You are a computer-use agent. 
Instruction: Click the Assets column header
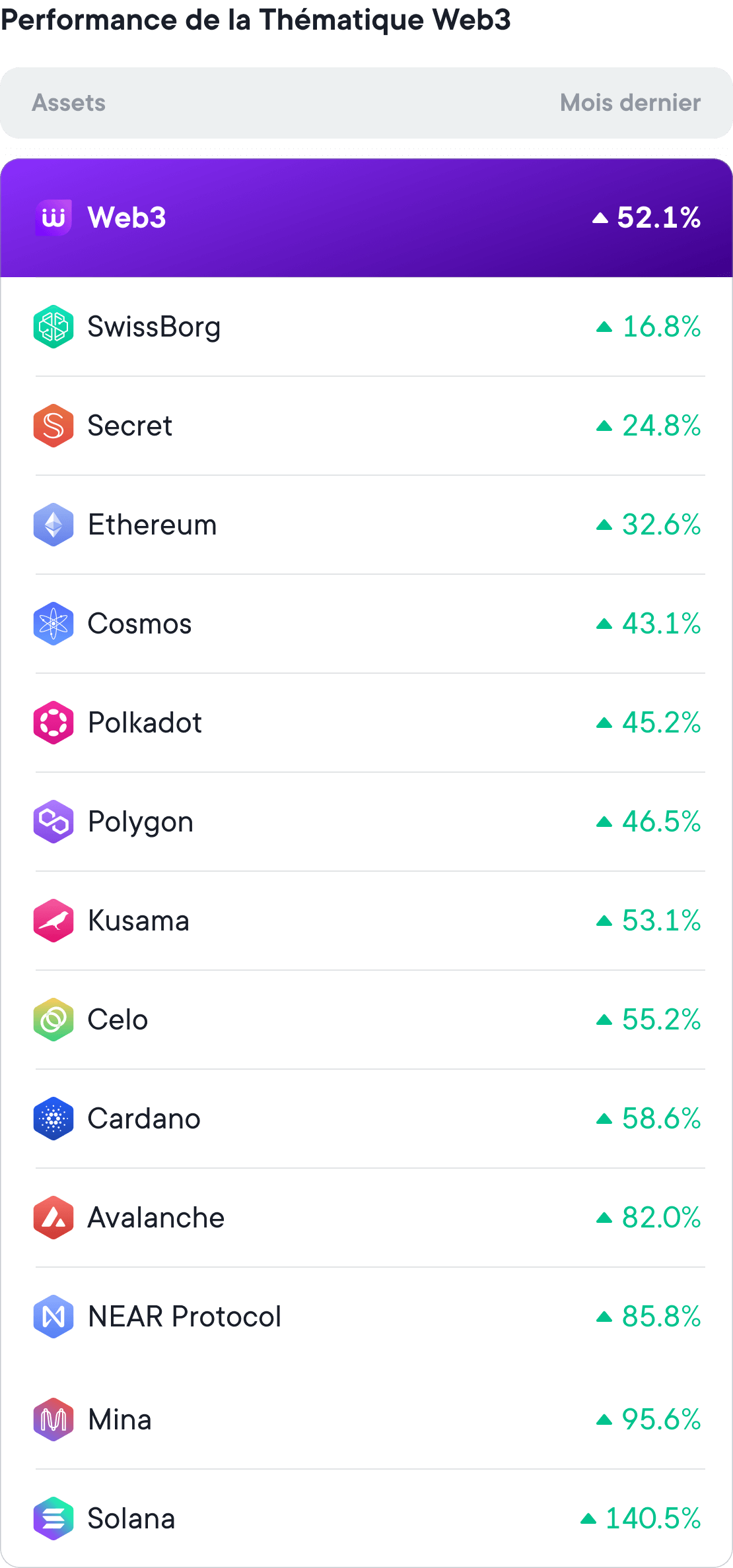pyautogui.click(x=69, y=103)
